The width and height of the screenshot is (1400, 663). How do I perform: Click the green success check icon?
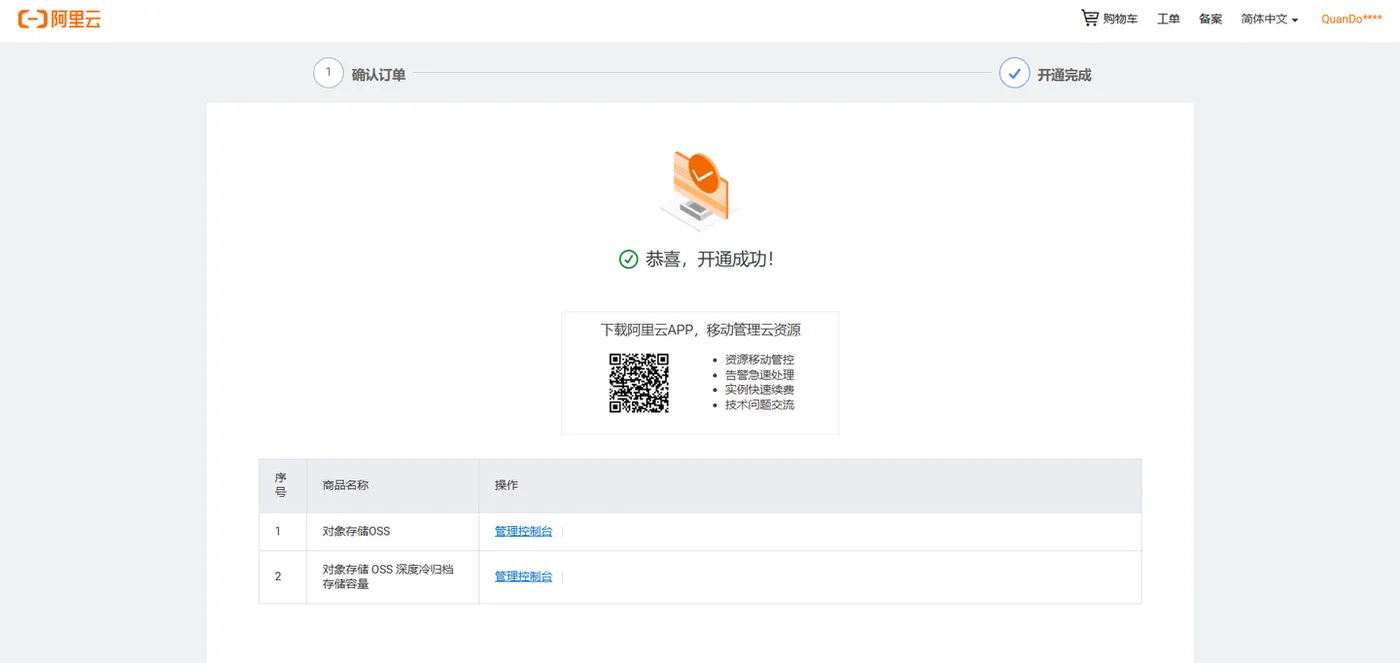[x=628, y=259]
